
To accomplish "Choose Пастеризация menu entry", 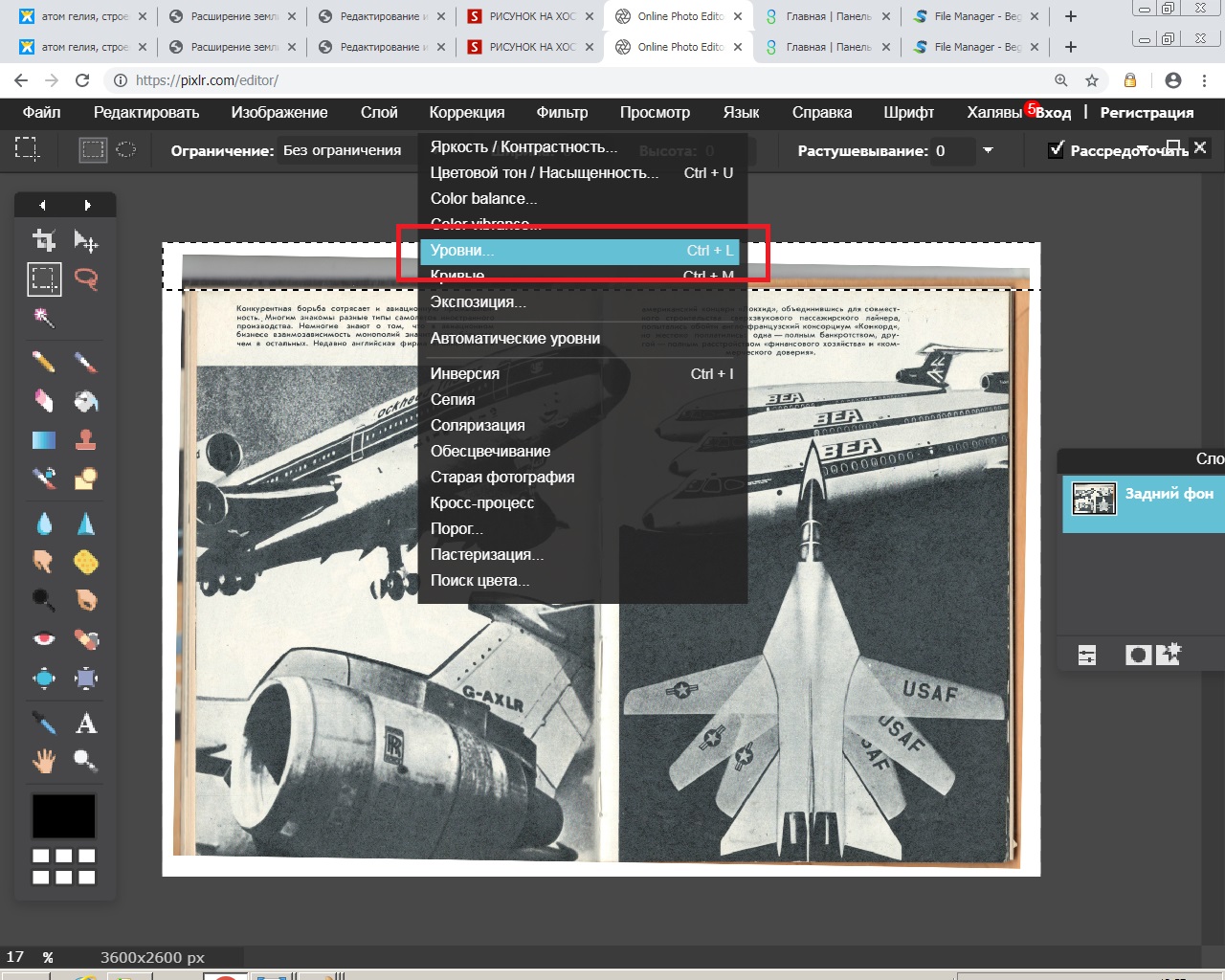I will (583, 555).
